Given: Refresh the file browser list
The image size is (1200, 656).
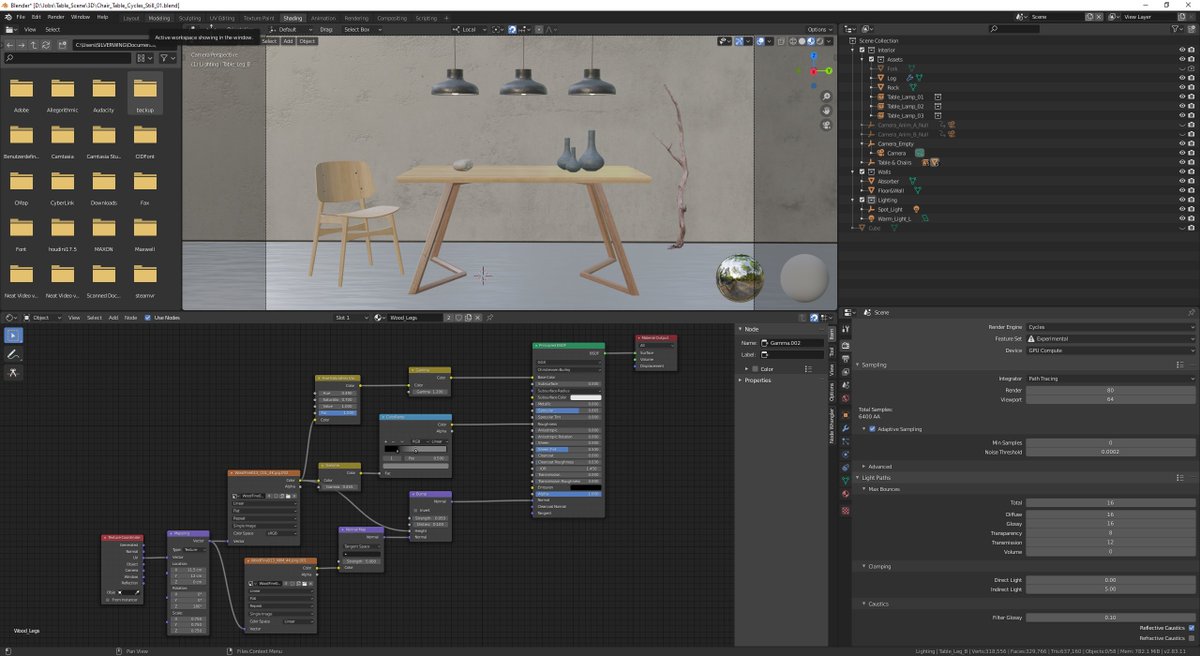Looking at the screenshot, I should tap(47, 44).
